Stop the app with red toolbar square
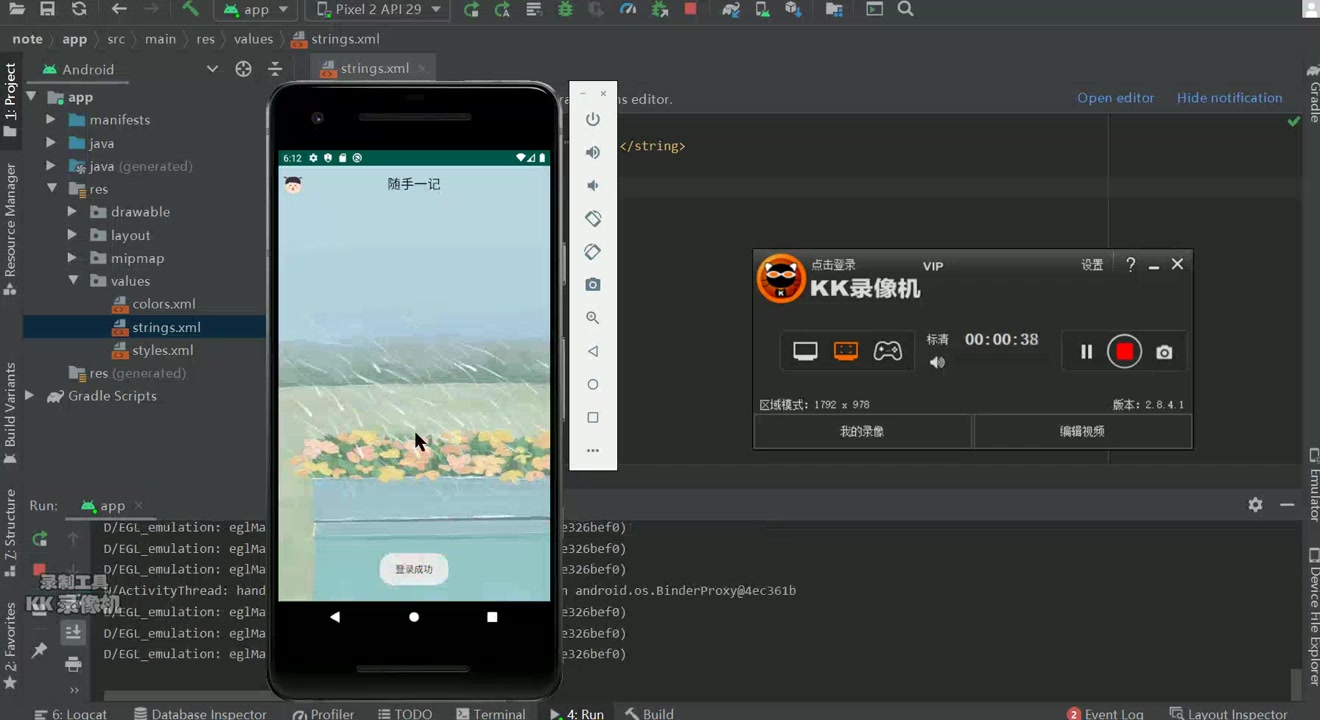 690,9
